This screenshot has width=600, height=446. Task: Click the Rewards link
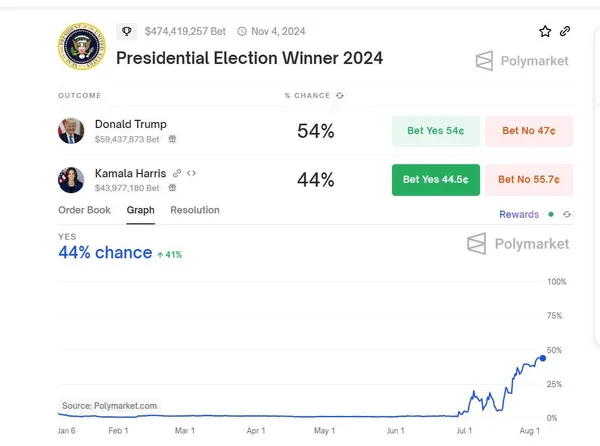(519, 214)
